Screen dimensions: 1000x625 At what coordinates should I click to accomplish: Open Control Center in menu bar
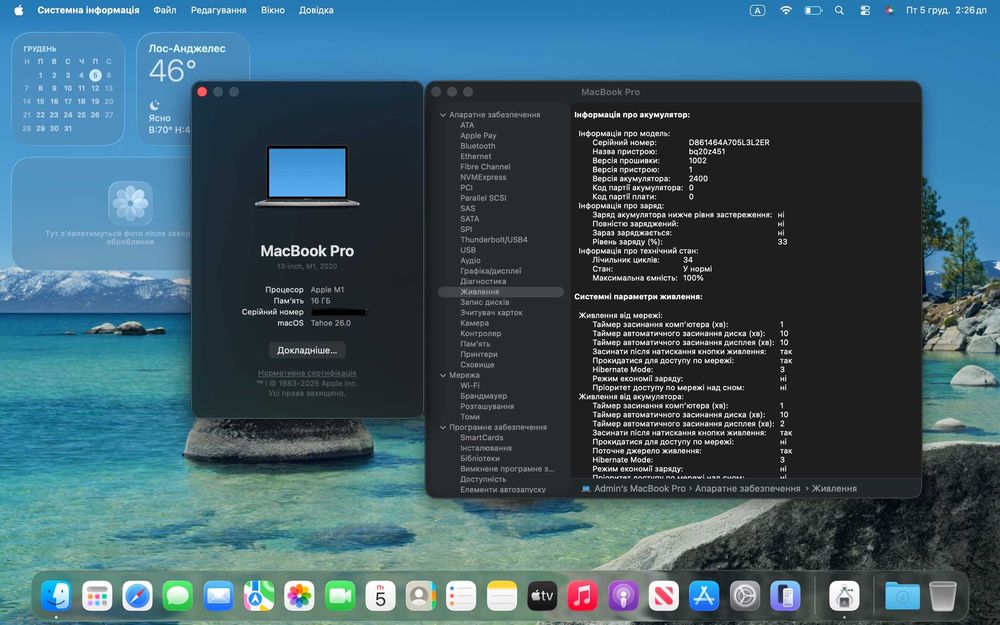(865, 10)
